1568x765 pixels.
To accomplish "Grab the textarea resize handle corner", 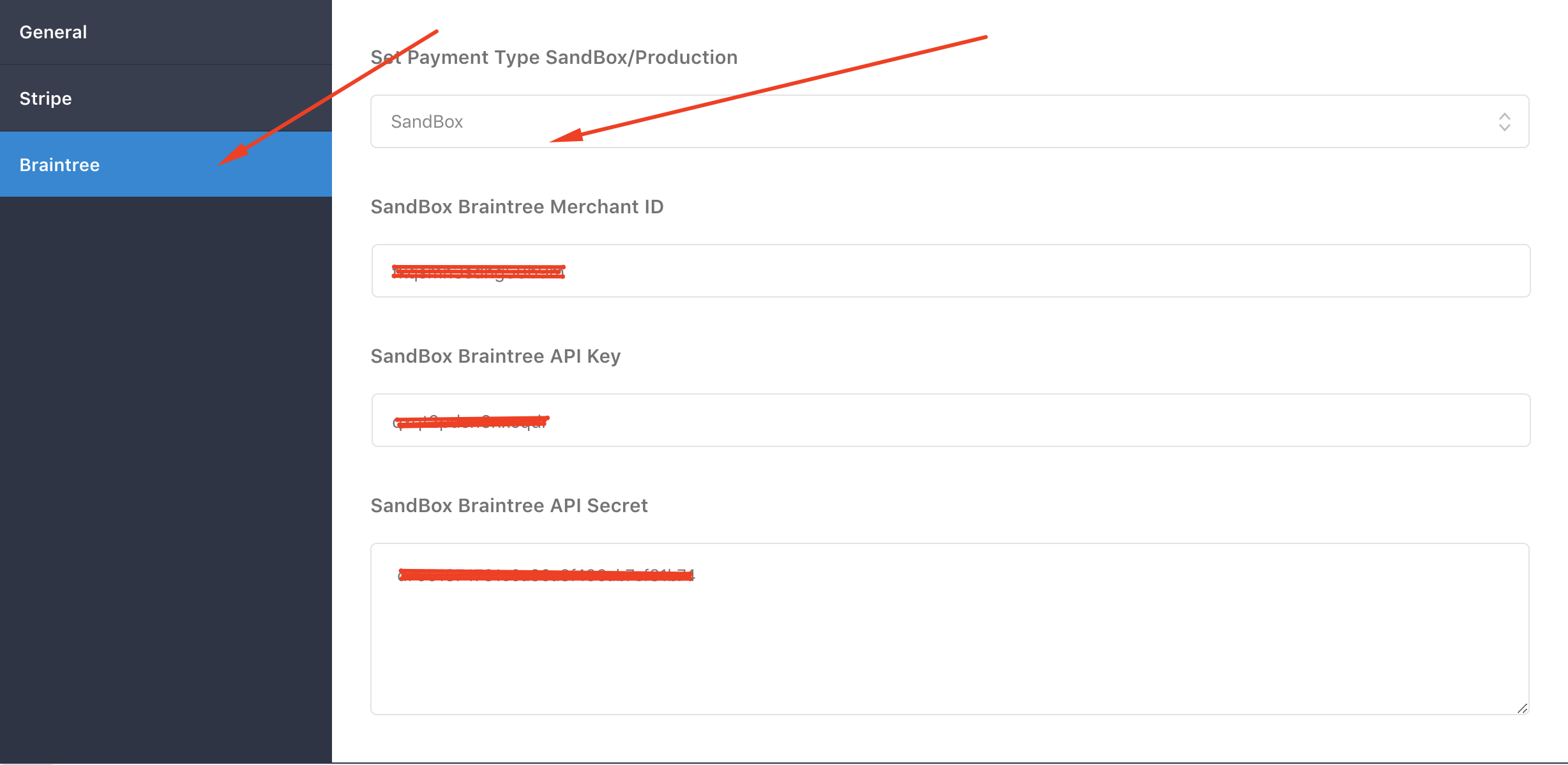I will 1522,708.
